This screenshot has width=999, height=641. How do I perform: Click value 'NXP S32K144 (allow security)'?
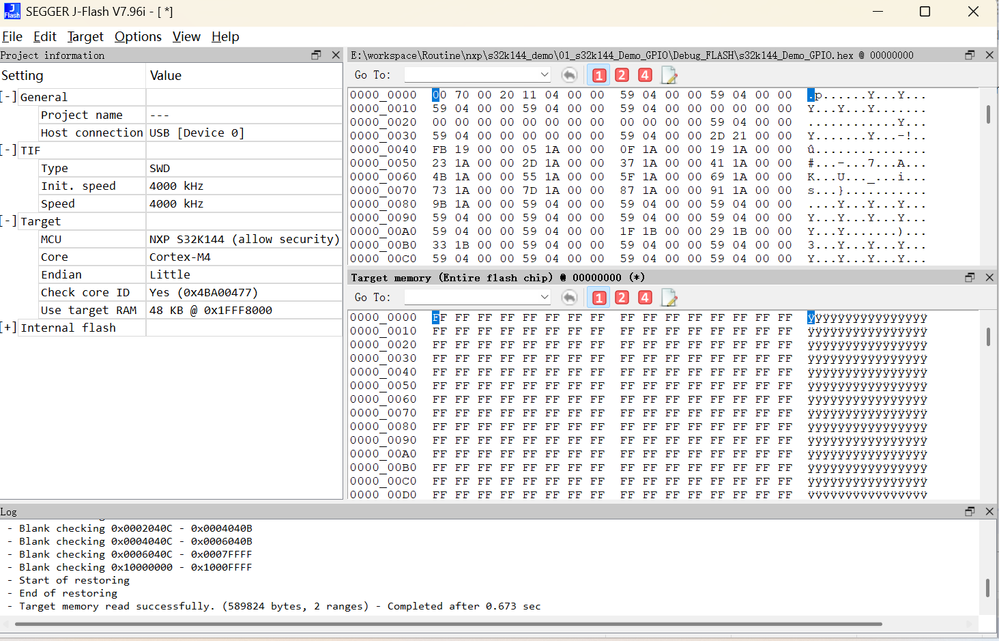(245, 239)
